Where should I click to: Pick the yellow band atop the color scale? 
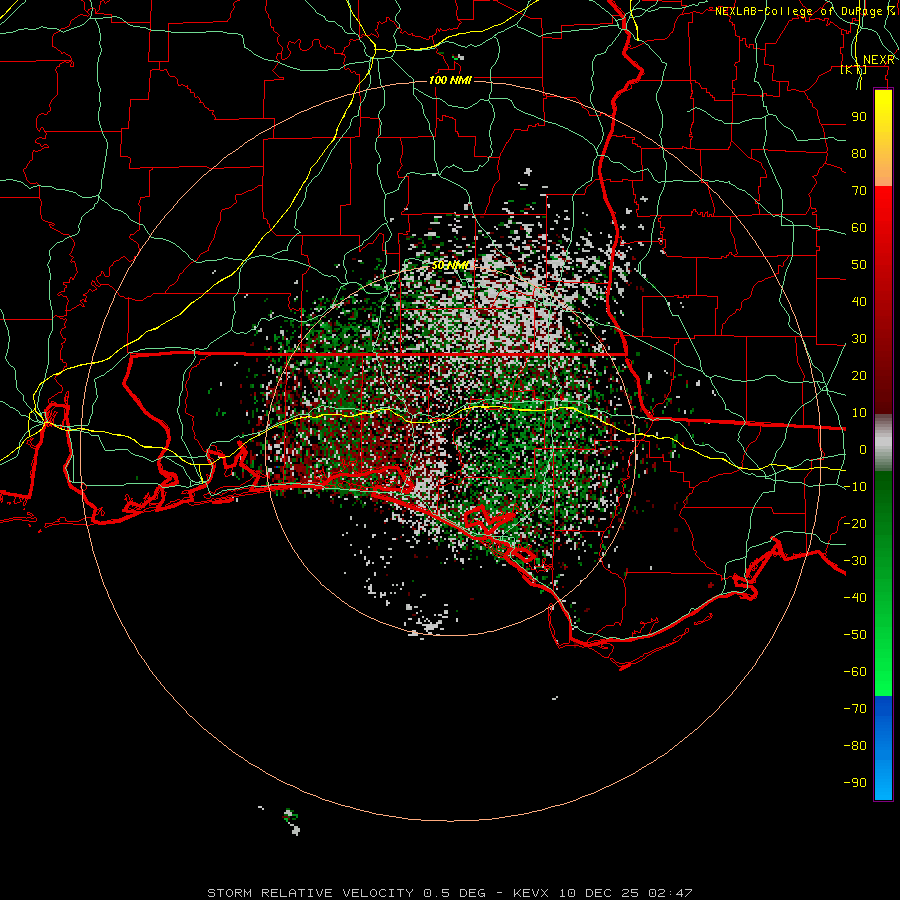(883, 138)
